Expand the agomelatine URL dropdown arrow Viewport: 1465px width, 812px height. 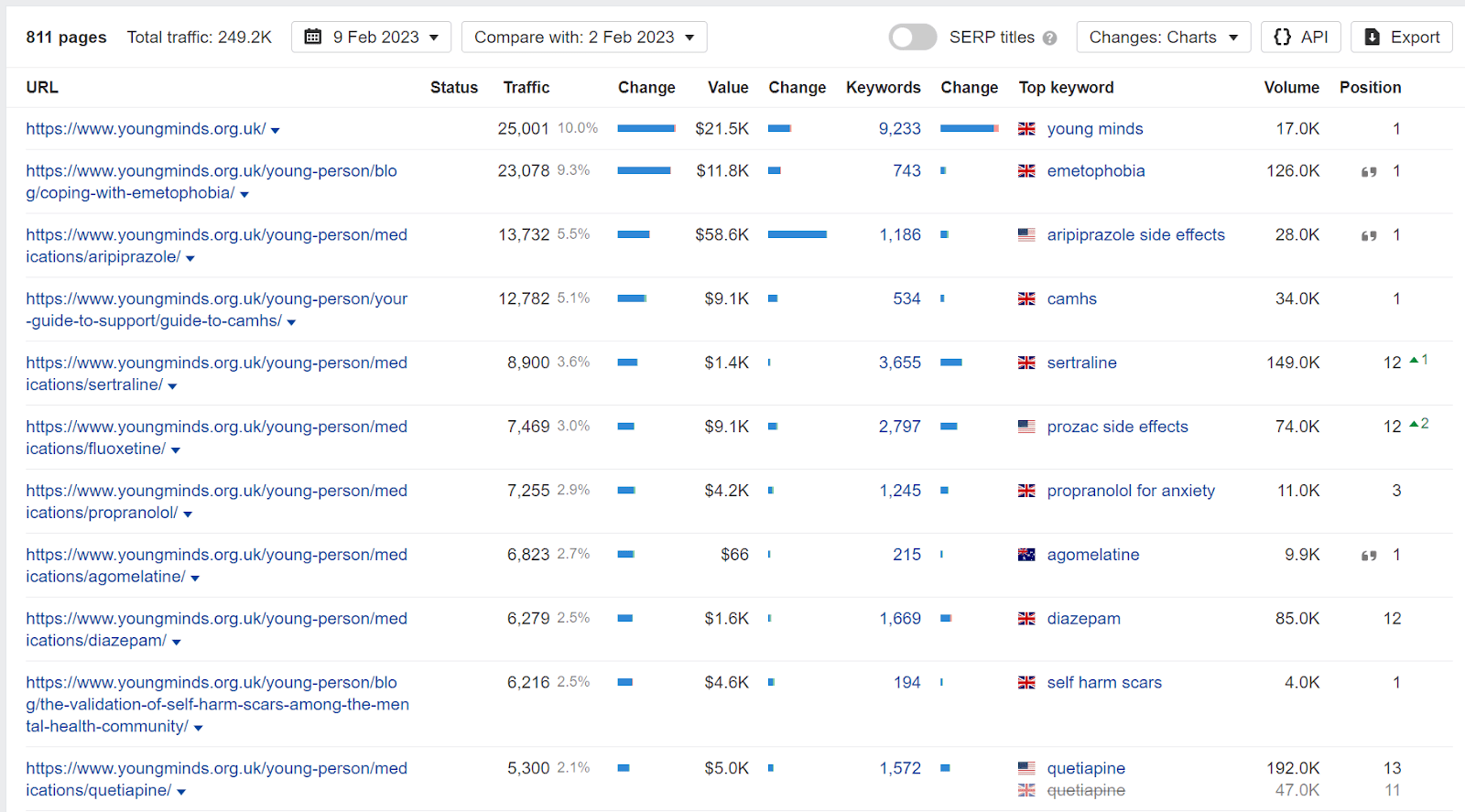coord(195,579)
